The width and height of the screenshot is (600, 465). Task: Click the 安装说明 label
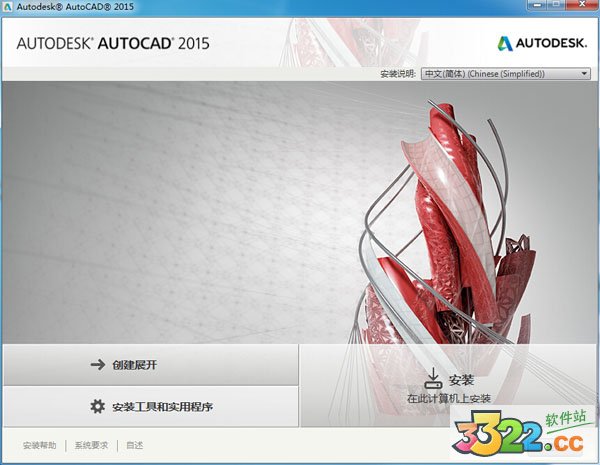click(x=398, y=73)
